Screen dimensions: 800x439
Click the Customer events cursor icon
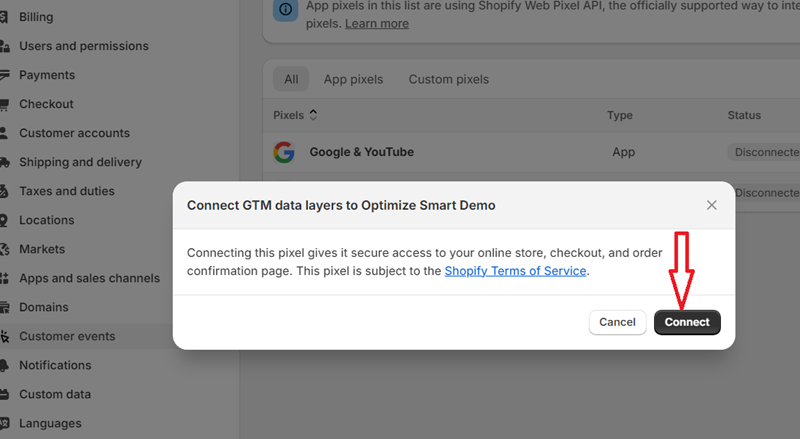(x=4, y=337)
